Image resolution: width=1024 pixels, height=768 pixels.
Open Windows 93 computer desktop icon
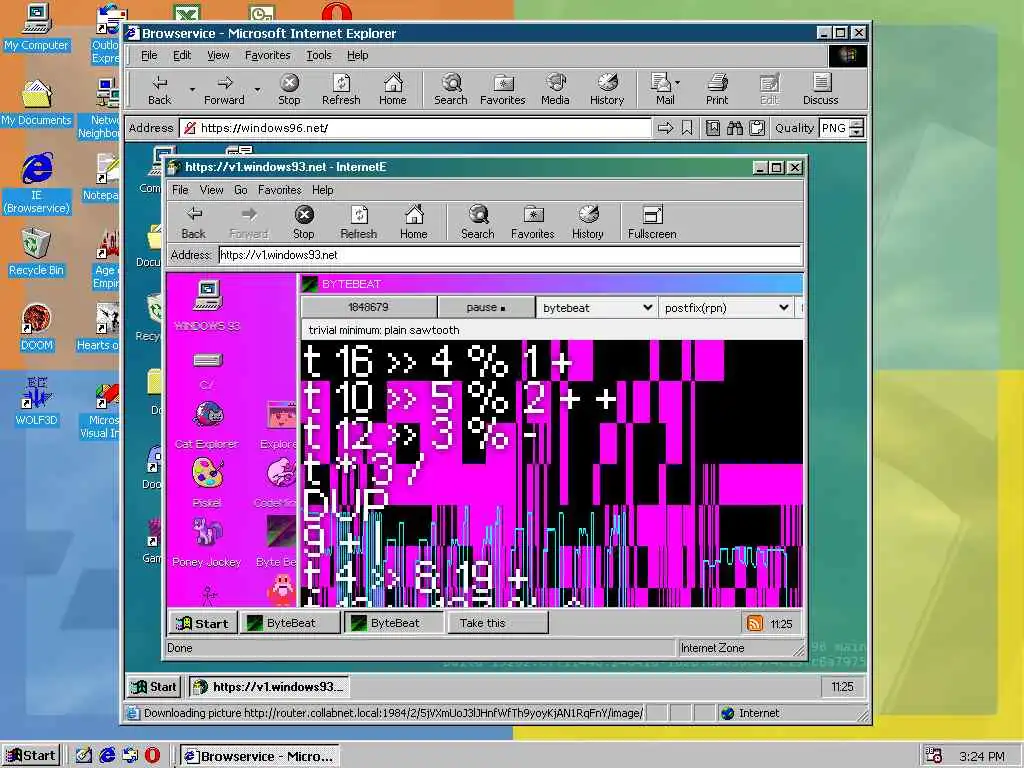click(208, 306)
